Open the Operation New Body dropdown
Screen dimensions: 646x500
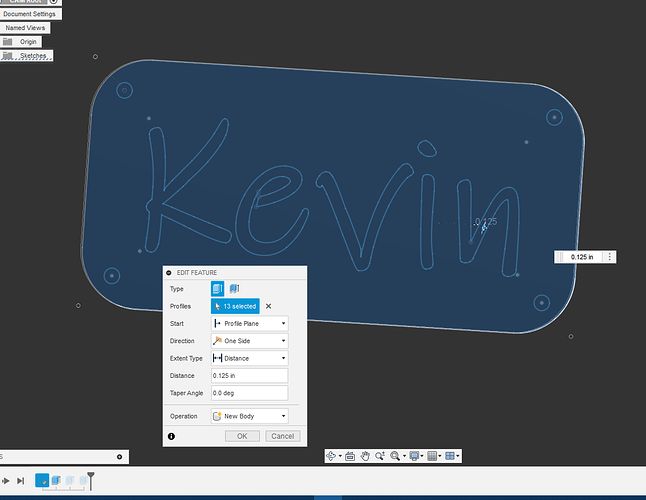[x=250, y=416]
